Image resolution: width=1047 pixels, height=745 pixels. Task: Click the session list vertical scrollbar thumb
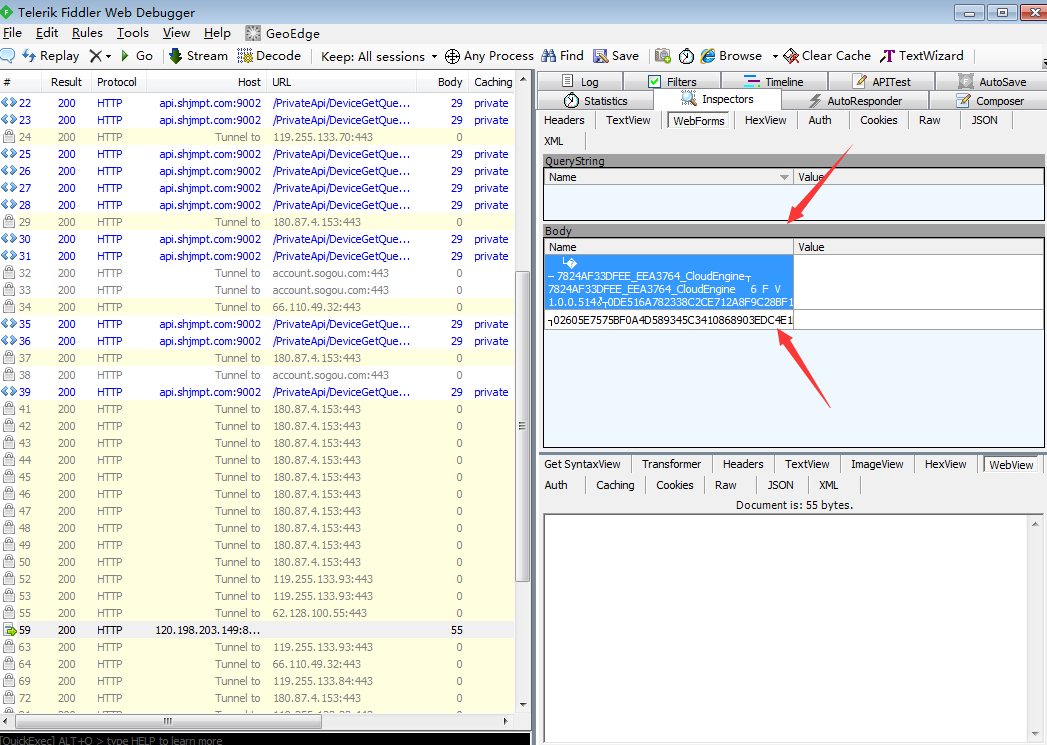tap(523, 427)
